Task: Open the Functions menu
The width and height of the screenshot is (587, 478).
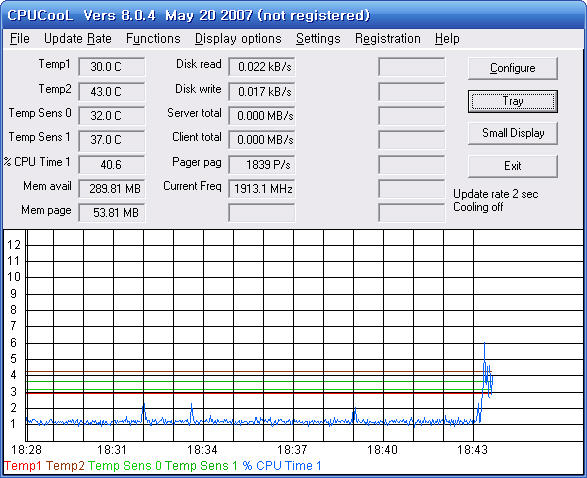Action: (153, 39)
